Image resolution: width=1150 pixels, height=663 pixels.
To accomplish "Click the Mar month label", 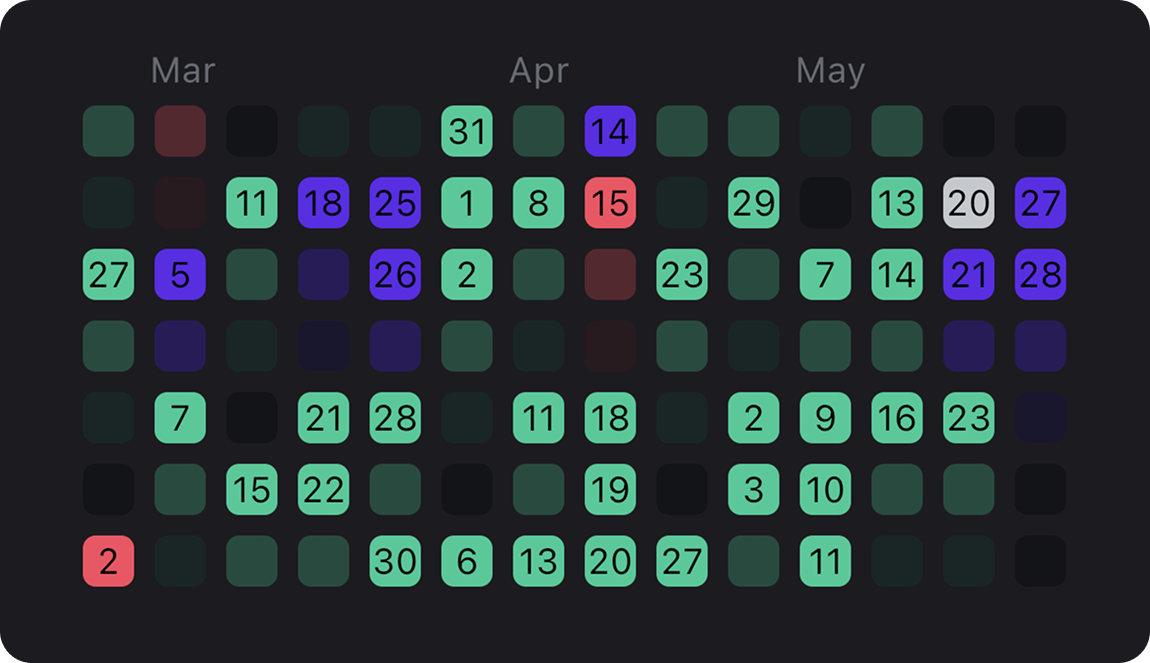I will [x=182, y=70].
